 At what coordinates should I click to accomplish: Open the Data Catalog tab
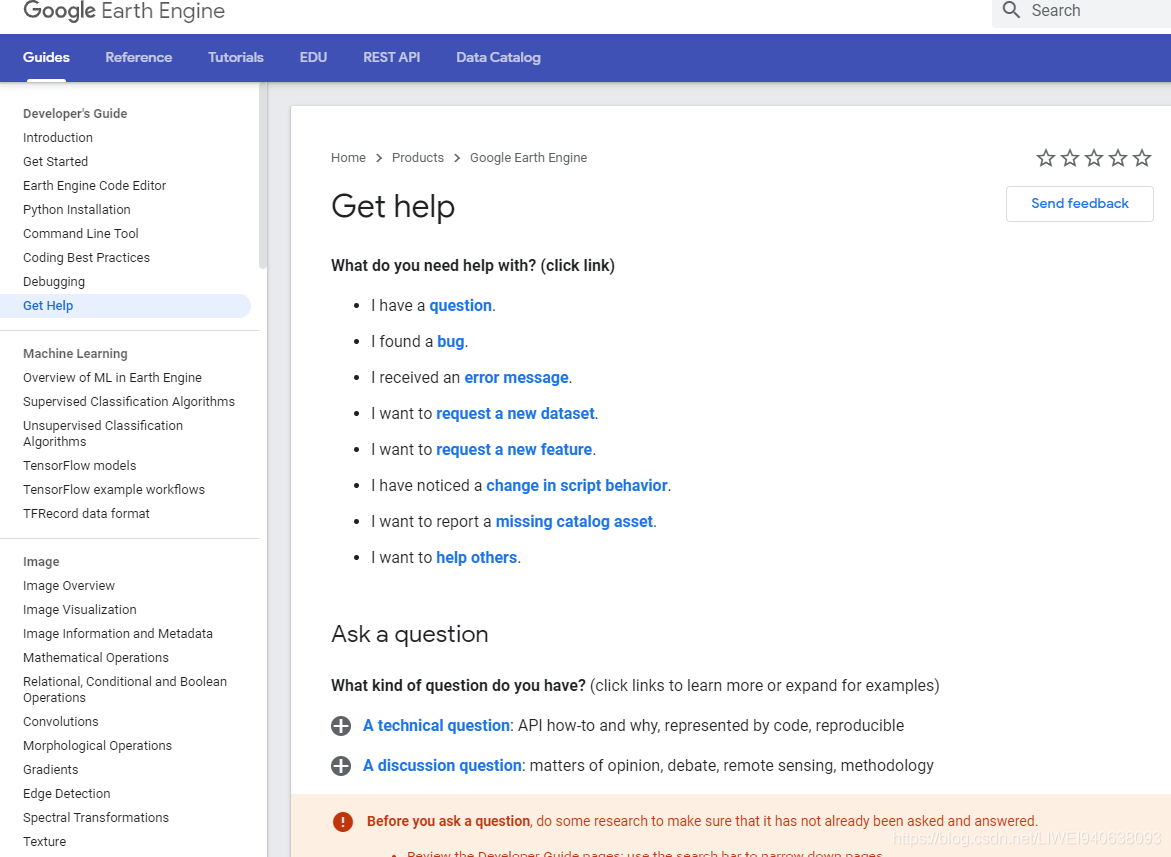498,57
